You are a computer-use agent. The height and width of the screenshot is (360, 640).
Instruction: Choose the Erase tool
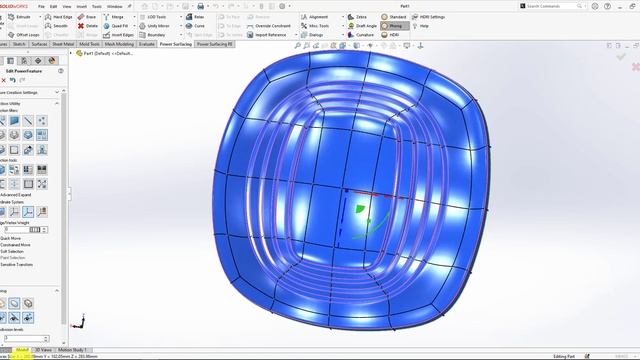[x=87, y=17]
